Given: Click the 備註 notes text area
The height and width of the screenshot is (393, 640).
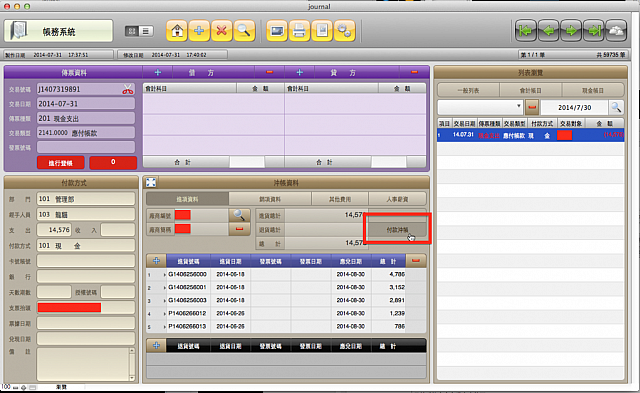Looking at the screenshot, I should coord(83,364).
